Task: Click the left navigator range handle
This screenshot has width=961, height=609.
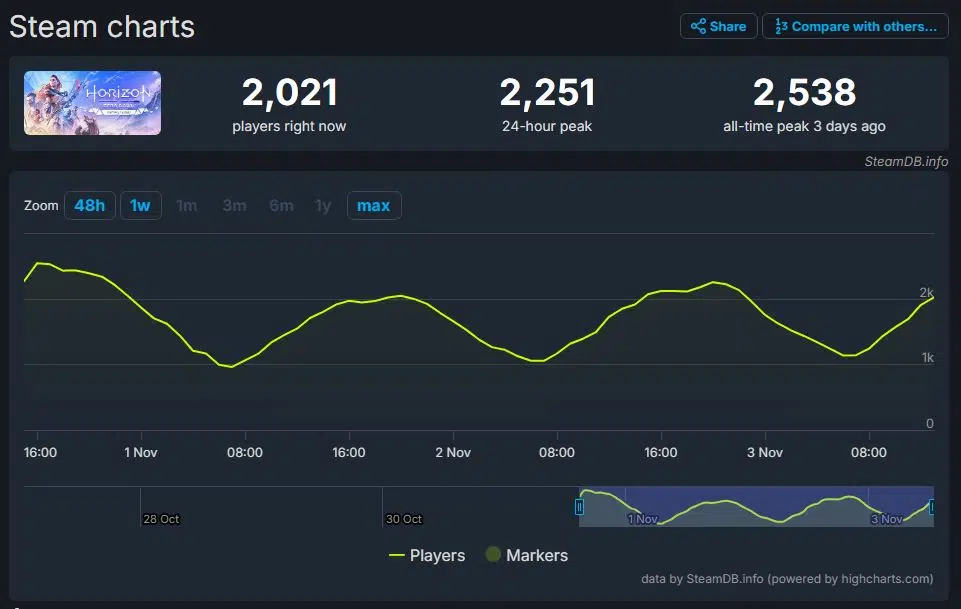Action: 579,507
